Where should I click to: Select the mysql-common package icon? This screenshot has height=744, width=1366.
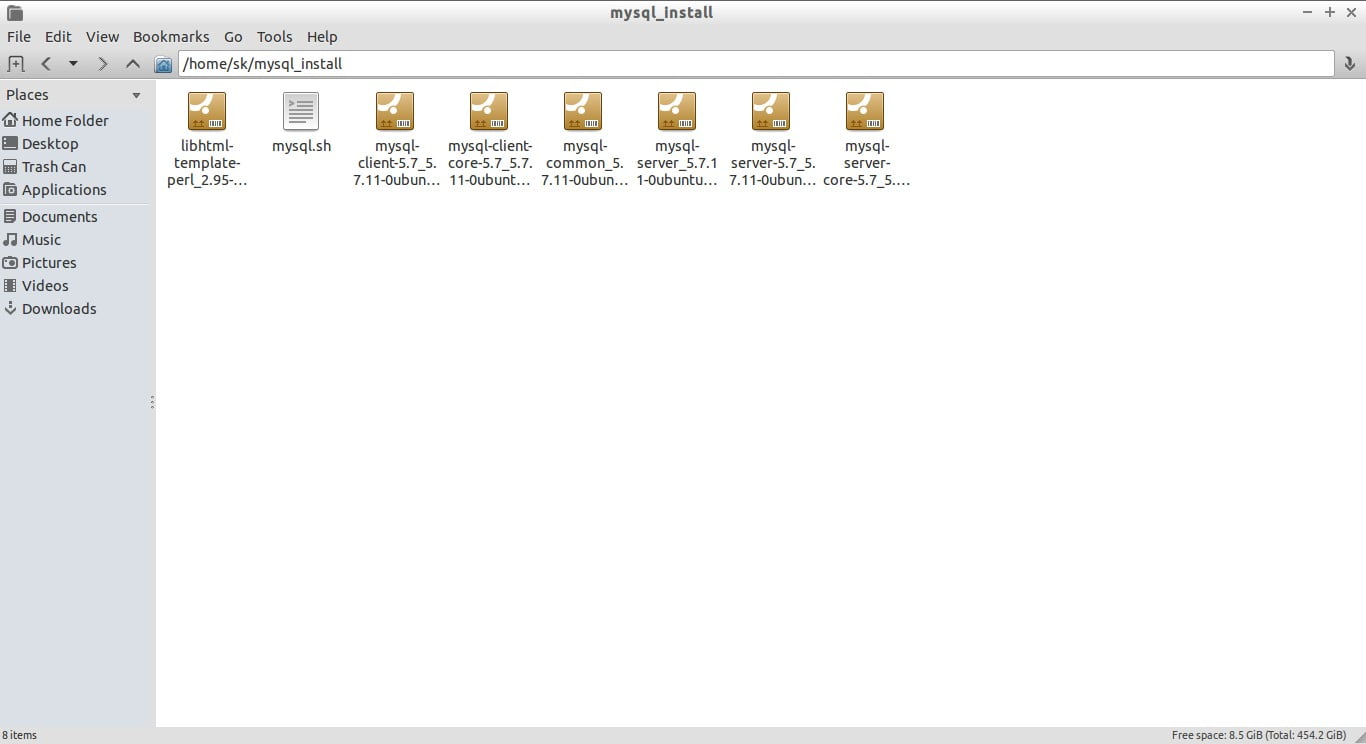[583, 111]
